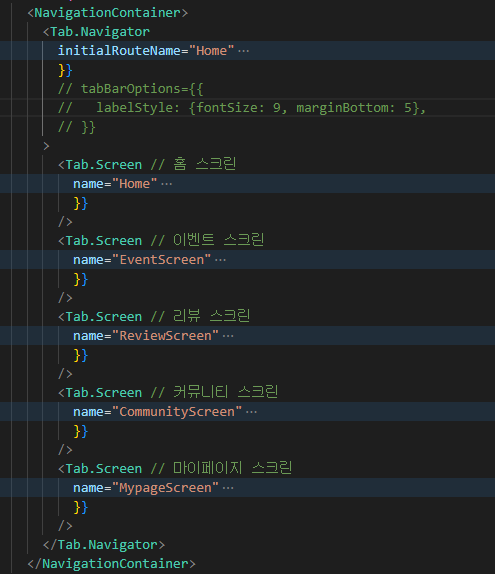Click the "MypageScreen" string value
Viewport: 495px width, 574px height.
[x=165, y=488]
